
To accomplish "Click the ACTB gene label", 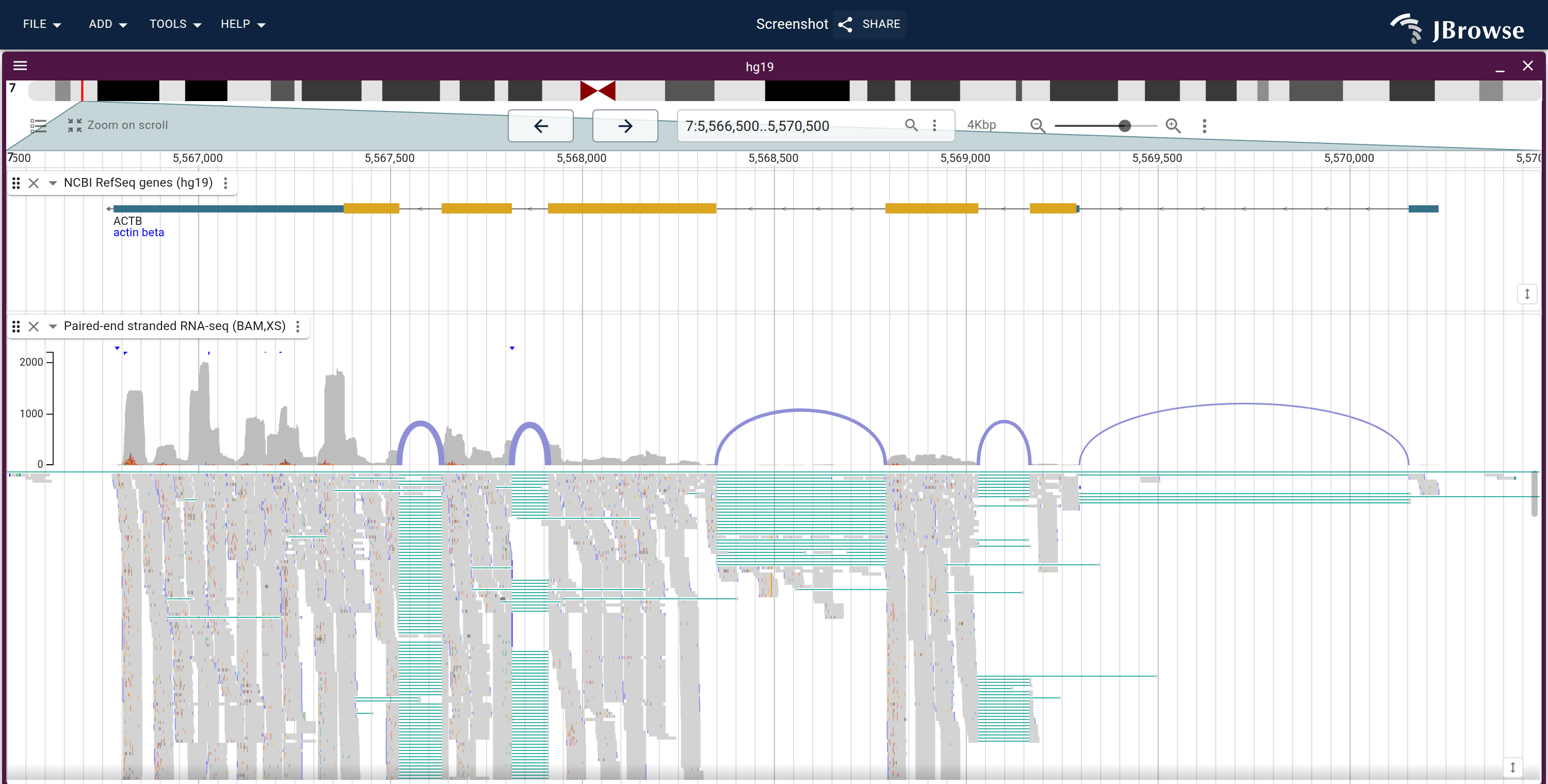I will click(127, 220).
